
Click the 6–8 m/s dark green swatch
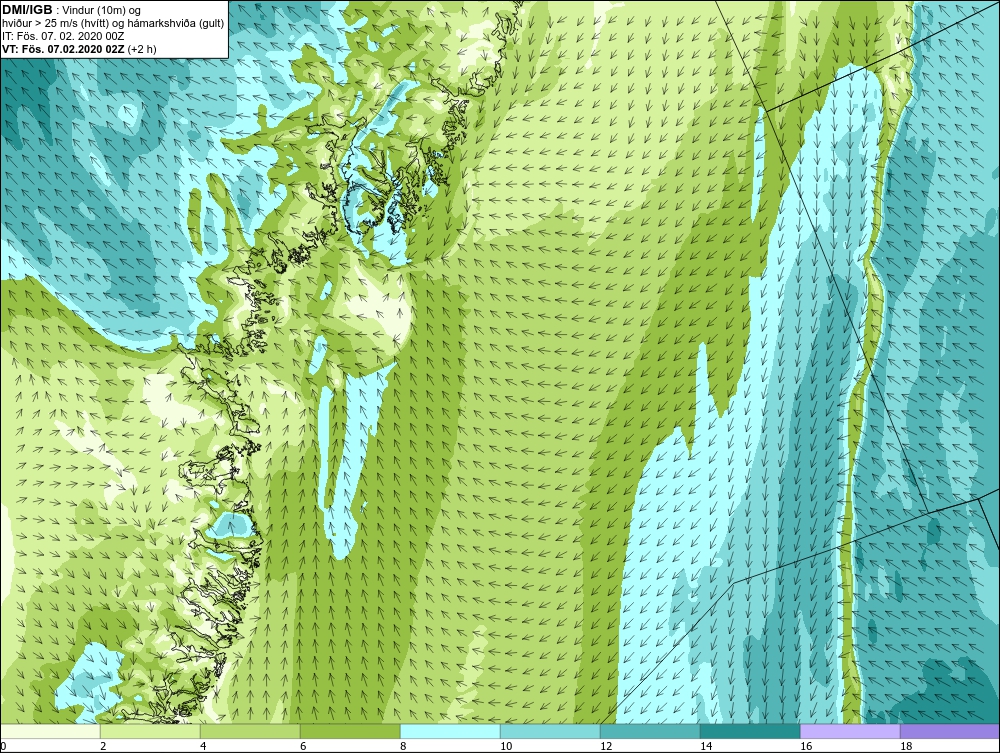350,731
